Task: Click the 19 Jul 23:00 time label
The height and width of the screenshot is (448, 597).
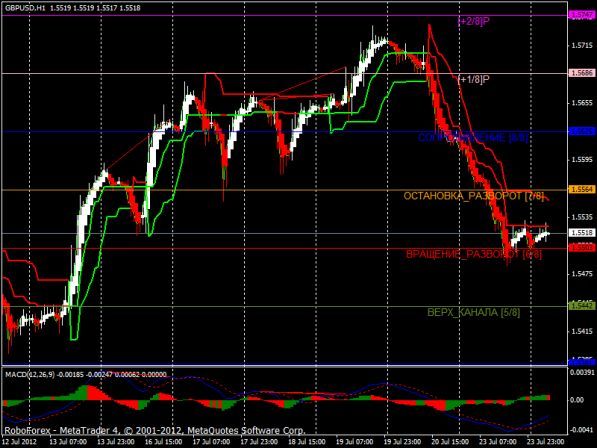Action: (x=402, y=442)
